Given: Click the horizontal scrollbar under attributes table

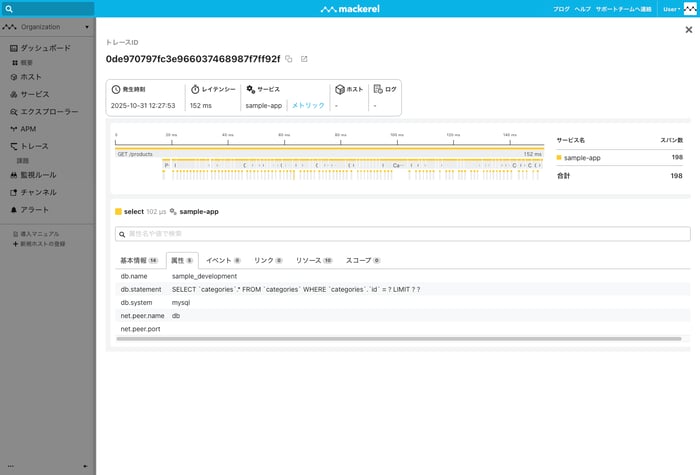Looking at the screenshot, I should (330, 339).
